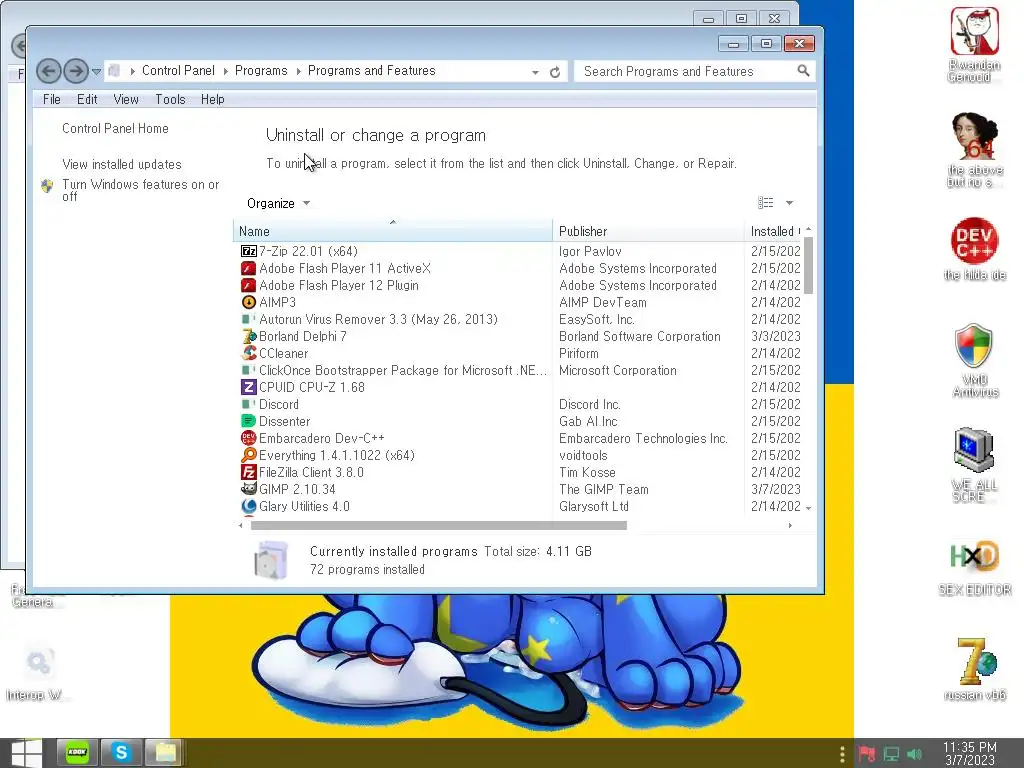Expand the arrow after Programs breadcrumb
Screen dimensions: 1024x768
[x=298, y=71]
